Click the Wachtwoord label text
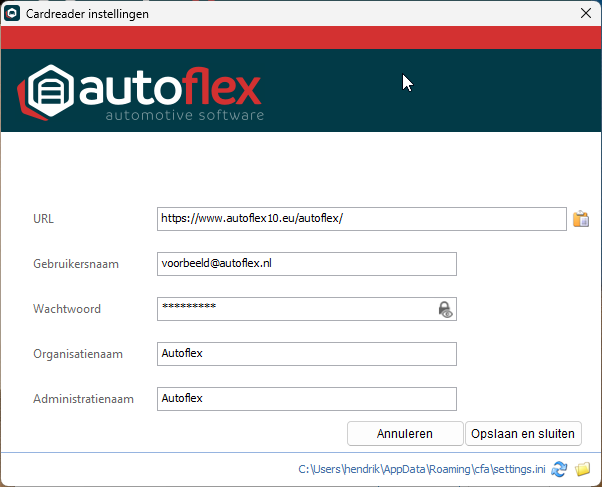This screenshot has width=602, height=487. tap(67, 309)
